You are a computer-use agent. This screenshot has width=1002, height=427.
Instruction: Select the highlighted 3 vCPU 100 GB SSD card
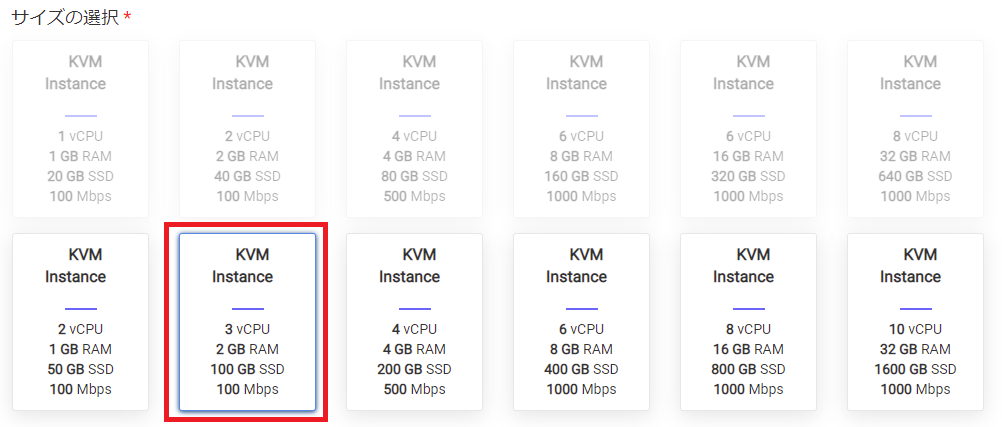247,322
